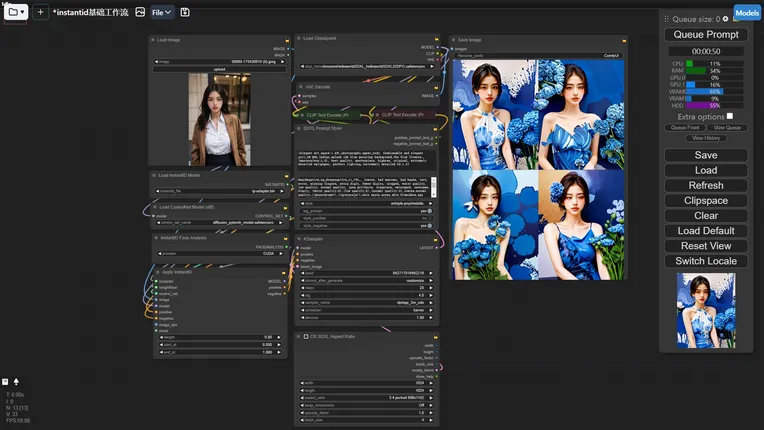Click the image icon beside workflow title
Screen dimensions: 764x430
coord(141,12)
